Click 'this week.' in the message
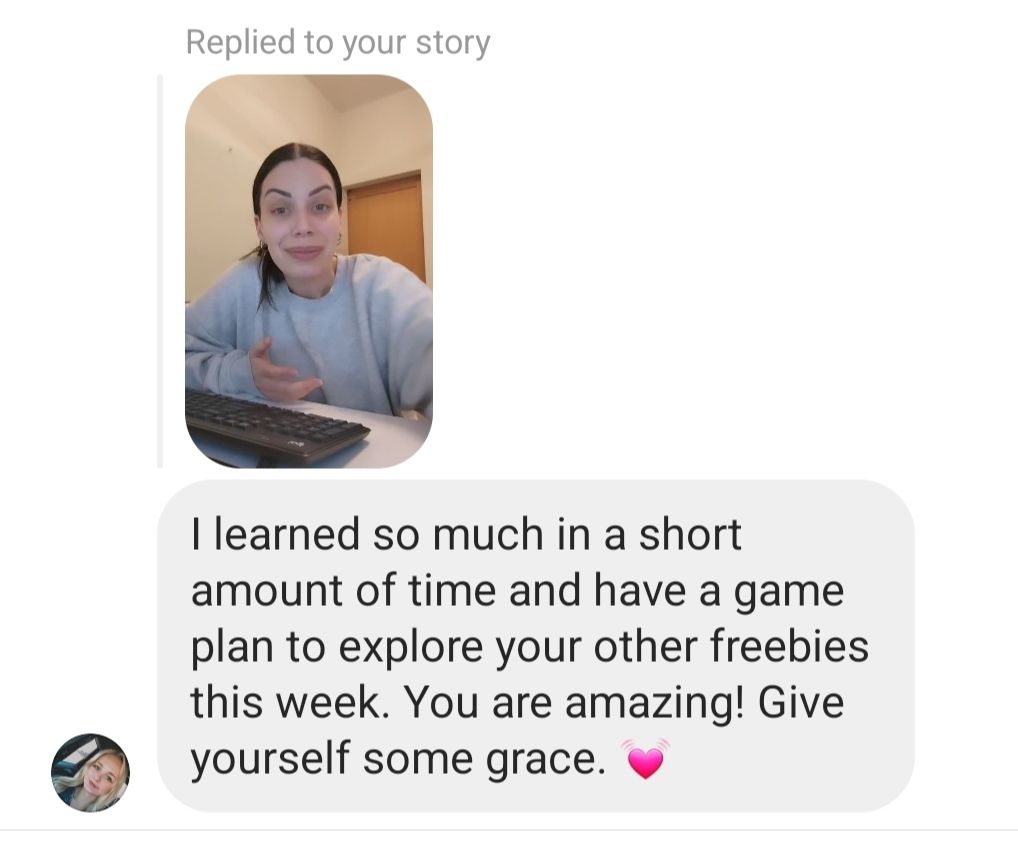 (288, 703)
